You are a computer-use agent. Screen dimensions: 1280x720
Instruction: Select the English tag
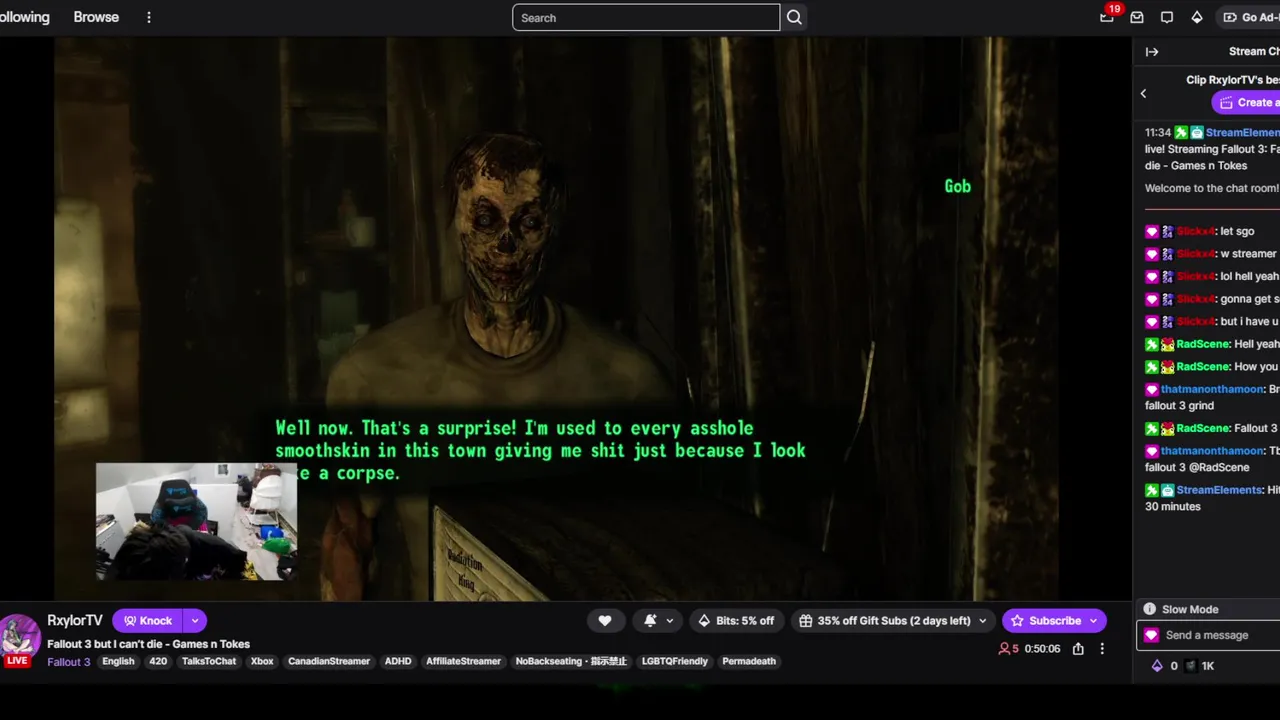point(118,661)
